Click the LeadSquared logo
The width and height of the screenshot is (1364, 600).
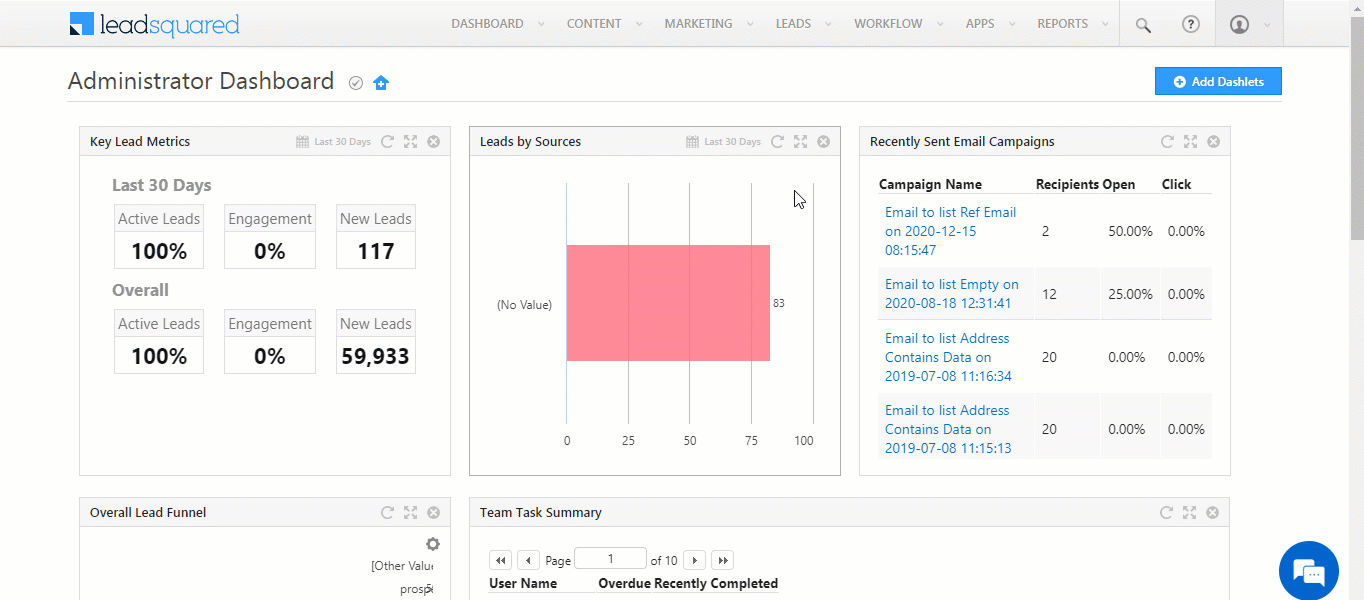pyautogui.click(x=155, y=23)
